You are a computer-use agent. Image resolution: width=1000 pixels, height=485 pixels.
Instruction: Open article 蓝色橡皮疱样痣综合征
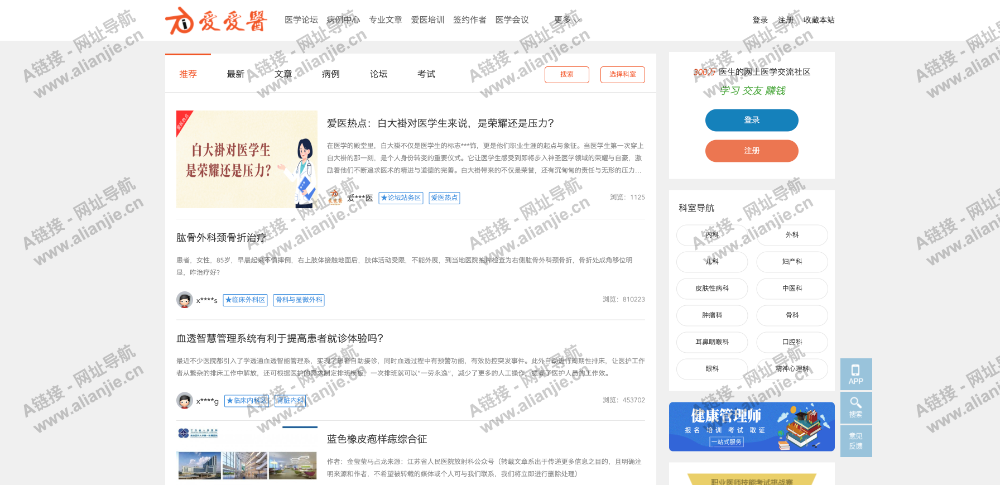click(377, 439)
